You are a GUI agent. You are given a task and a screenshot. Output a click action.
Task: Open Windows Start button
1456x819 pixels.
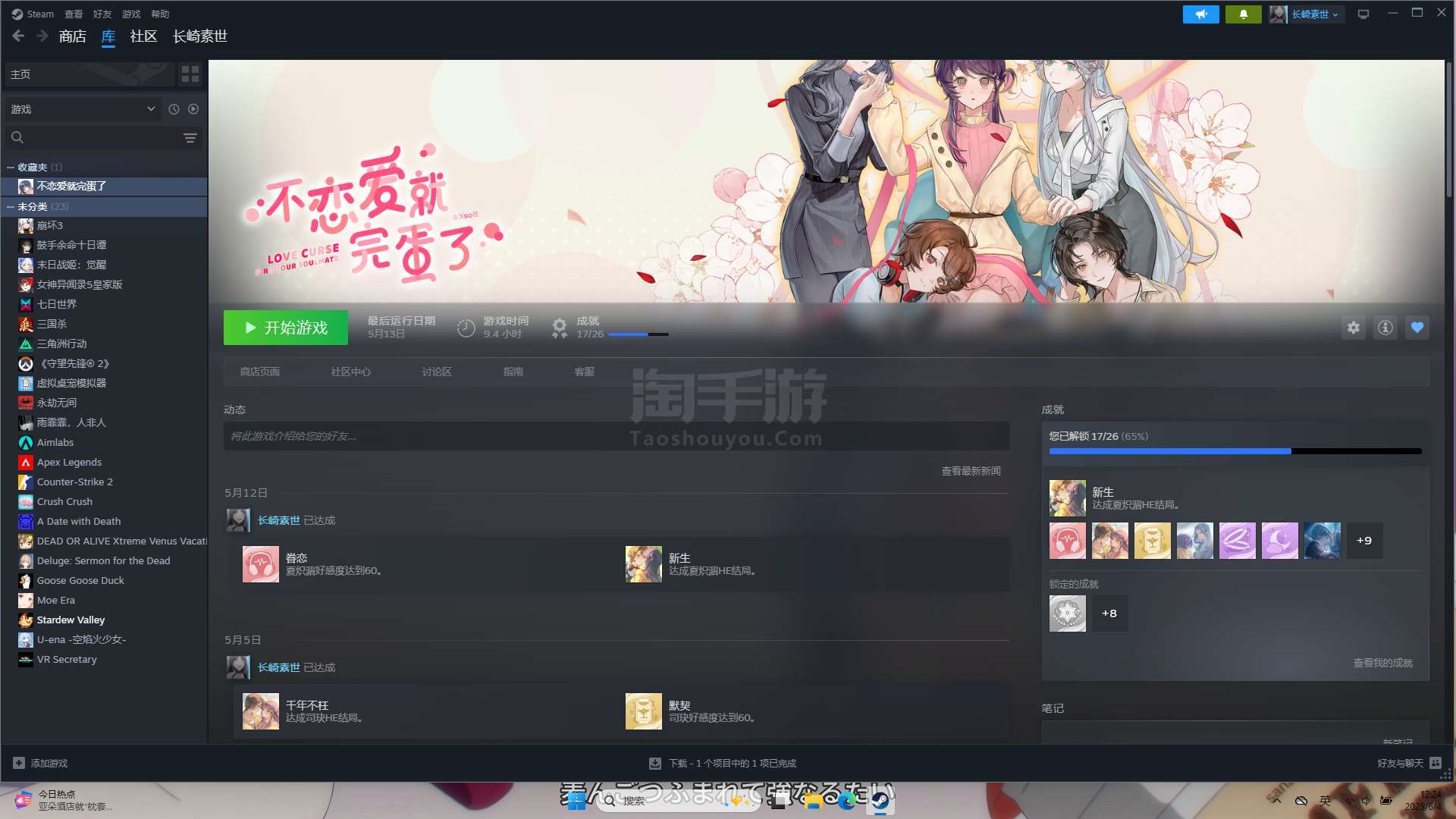(x=576, y=801)
